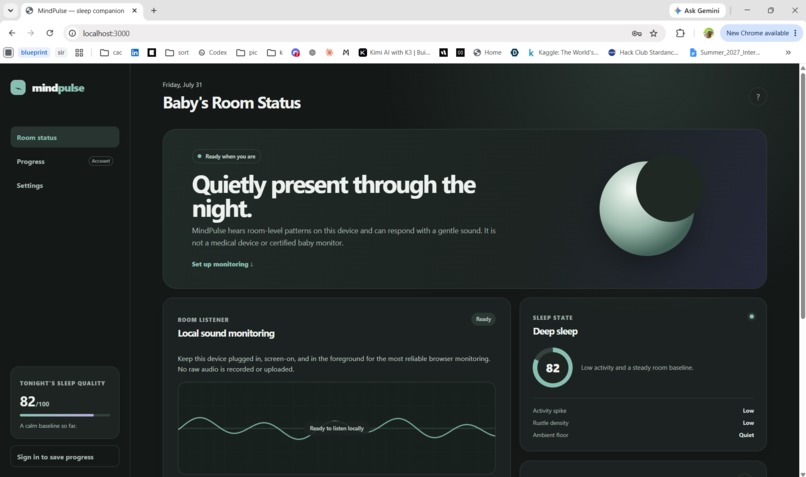Viewport: 806px width, 477px height.
Task: Click the green status dot on the Sleep State card
Action: (752, 317)
